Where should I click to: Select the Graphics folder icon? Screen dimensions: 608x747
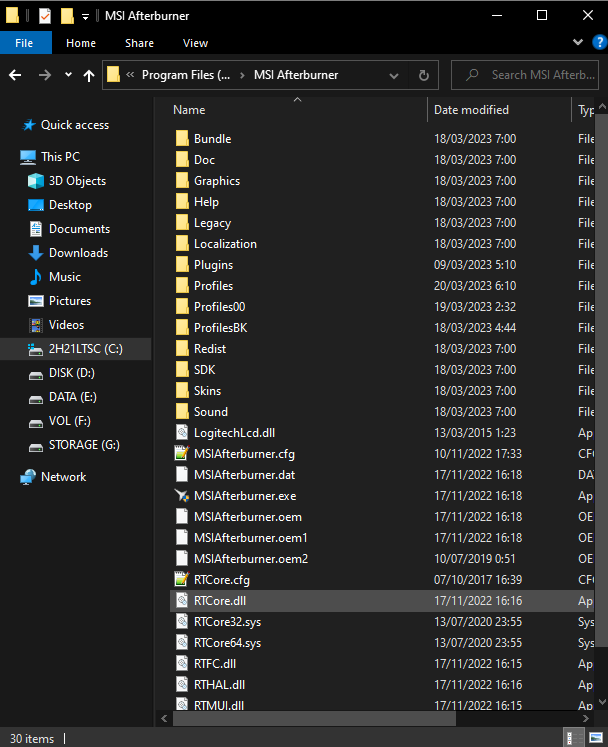click(x=182, y=181)
